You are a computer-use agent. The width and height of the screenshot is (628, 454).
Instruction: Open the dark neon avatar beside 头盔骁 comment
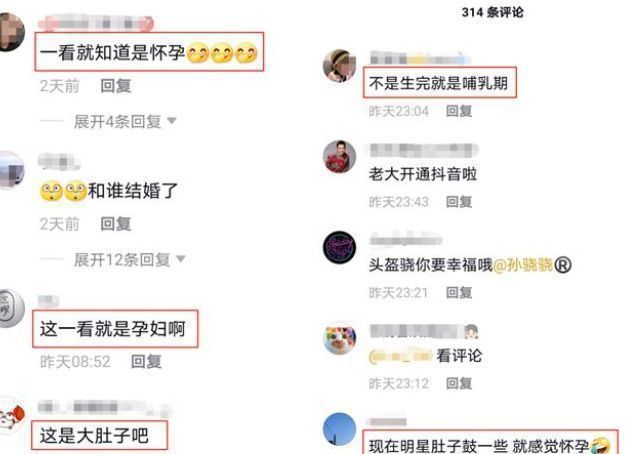coord(340,247)
